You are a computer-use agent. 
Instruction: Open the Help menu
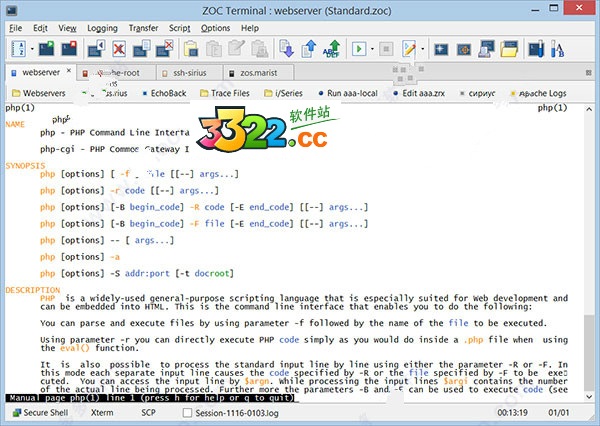pos(250,28)
